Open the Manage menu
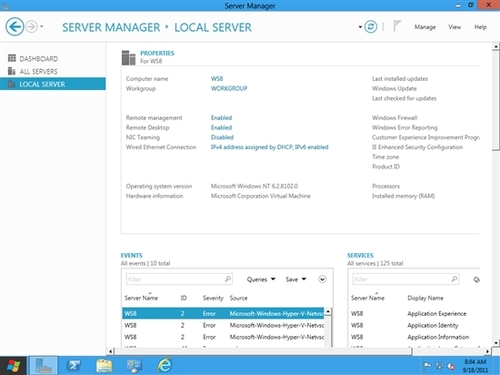This screenshot has width=500, height=375. [x=425, y=27]
